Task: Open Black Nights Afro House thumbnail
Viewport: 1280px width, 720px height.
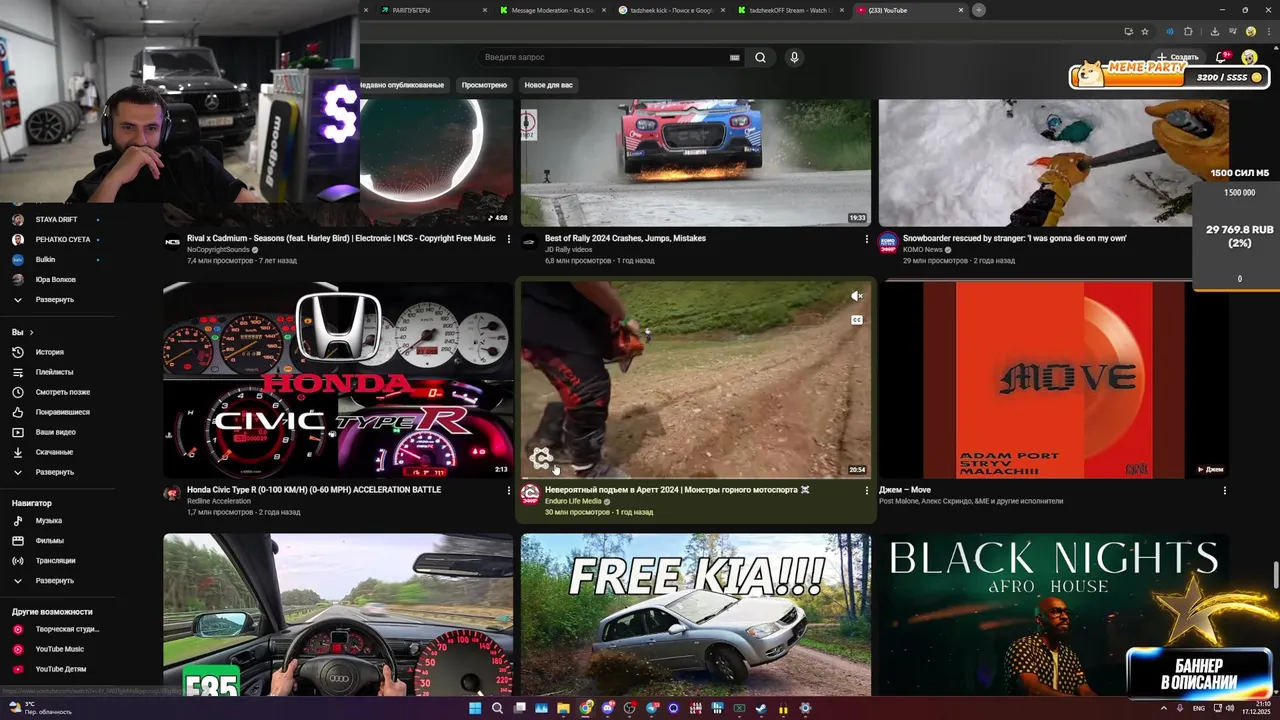Action: tap(1053, 615)
